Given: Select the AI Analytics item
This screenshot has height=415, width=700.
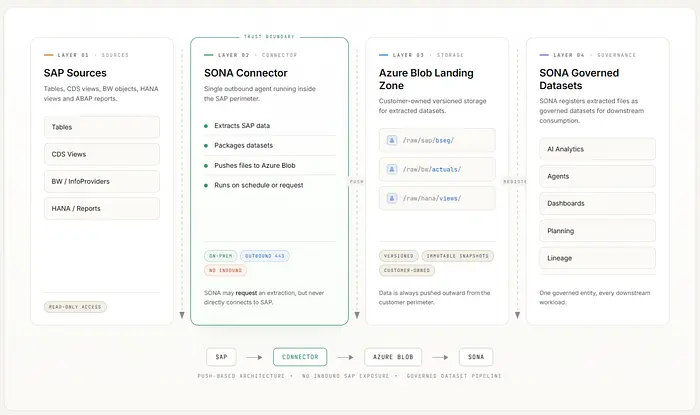Looking at the screenshot, I should point(597,149).
